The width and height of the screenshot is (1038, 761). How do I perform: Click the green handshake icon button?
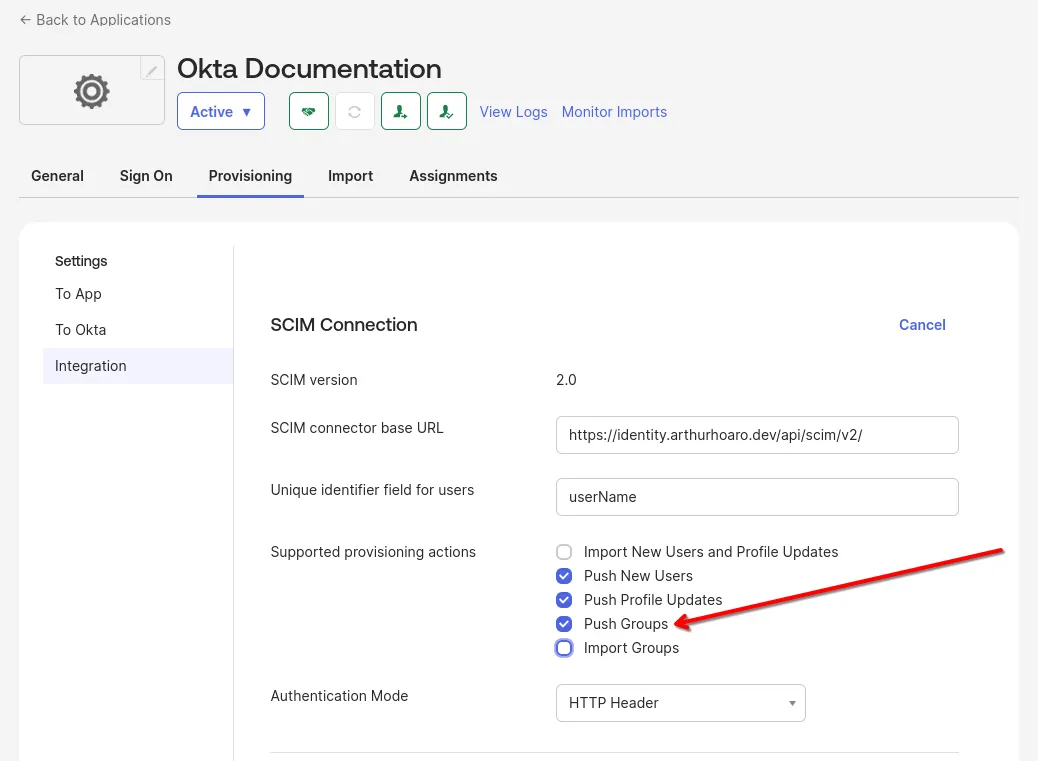(x=308, y=111)
